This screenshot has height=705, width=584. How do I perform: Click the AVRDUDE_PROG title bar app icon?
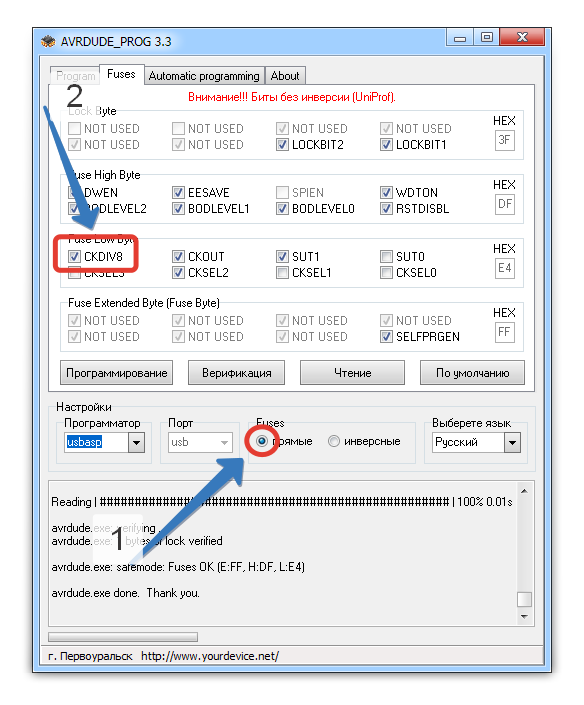pyautogui.click(x=48, y=42)
